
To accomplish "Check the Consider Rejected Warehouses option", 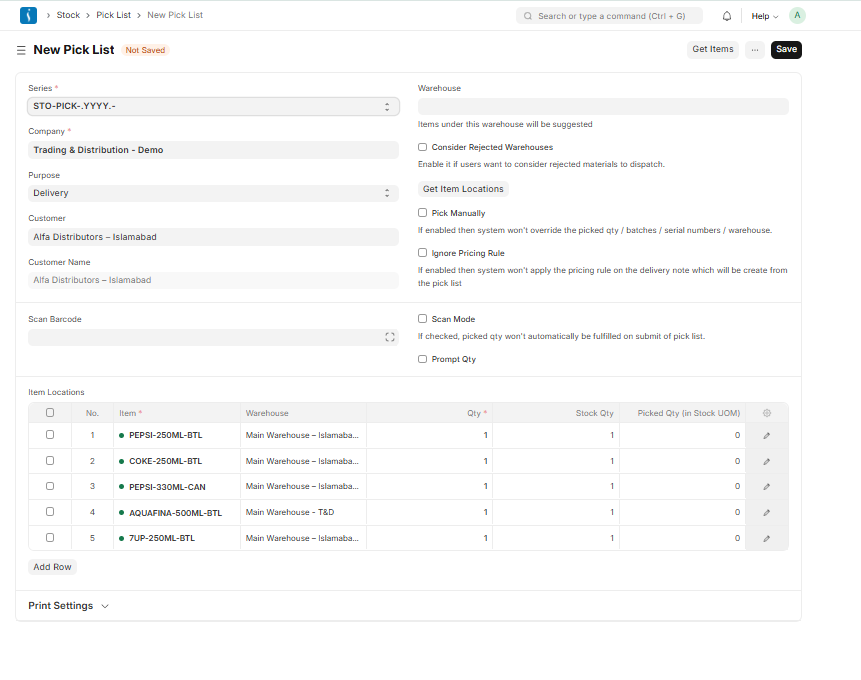I will [422, 146].
